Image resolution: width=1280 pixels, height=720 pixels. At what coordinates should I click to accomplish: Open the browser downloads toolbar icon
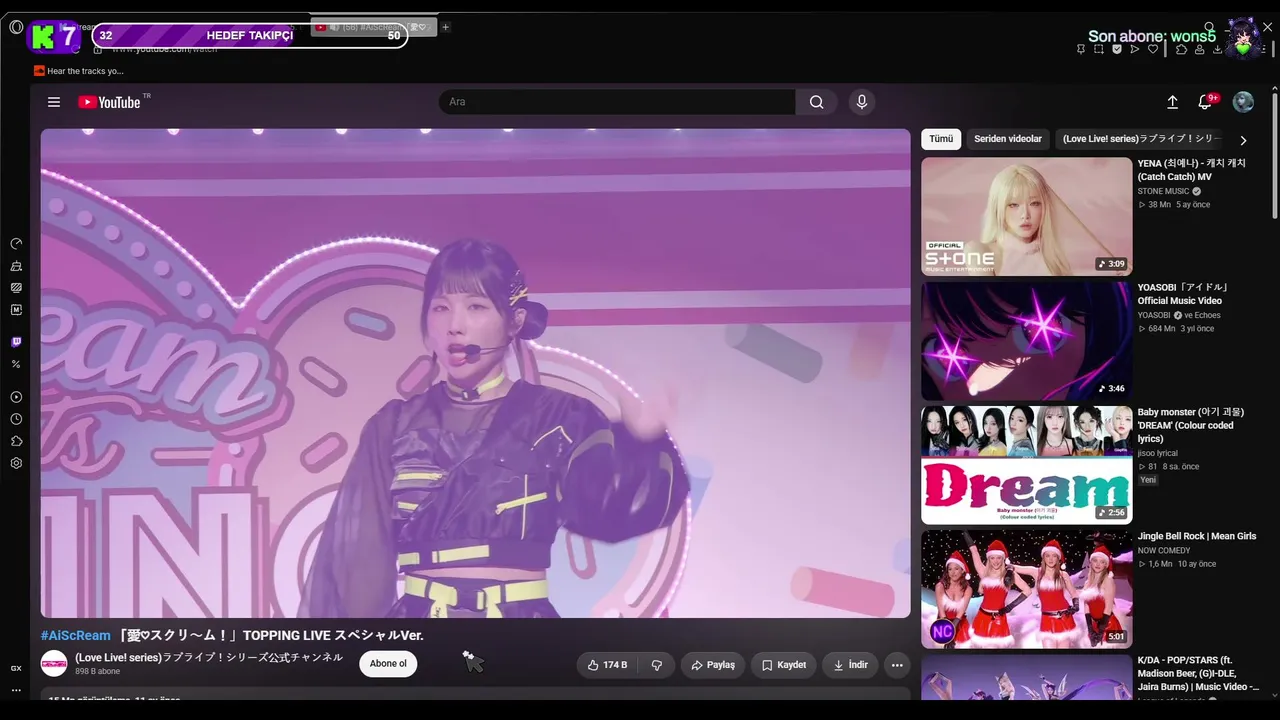pos(1217,49)
